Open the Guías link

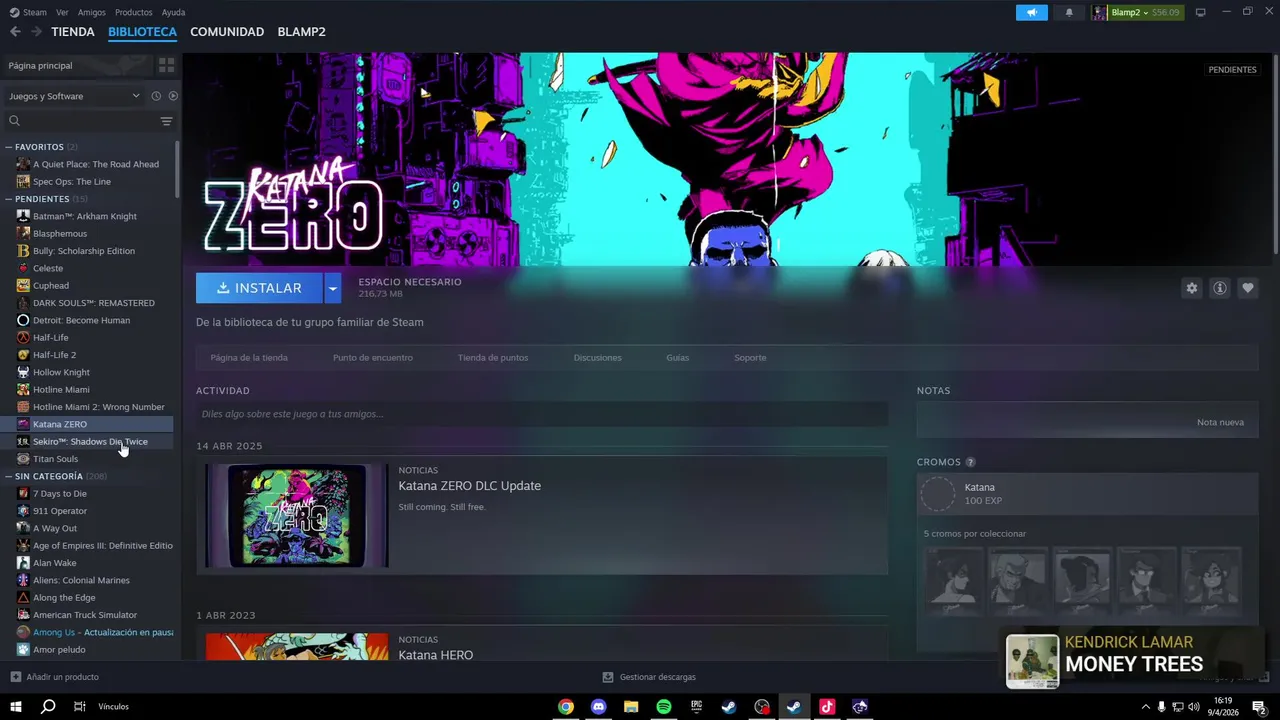pos(678,357)
